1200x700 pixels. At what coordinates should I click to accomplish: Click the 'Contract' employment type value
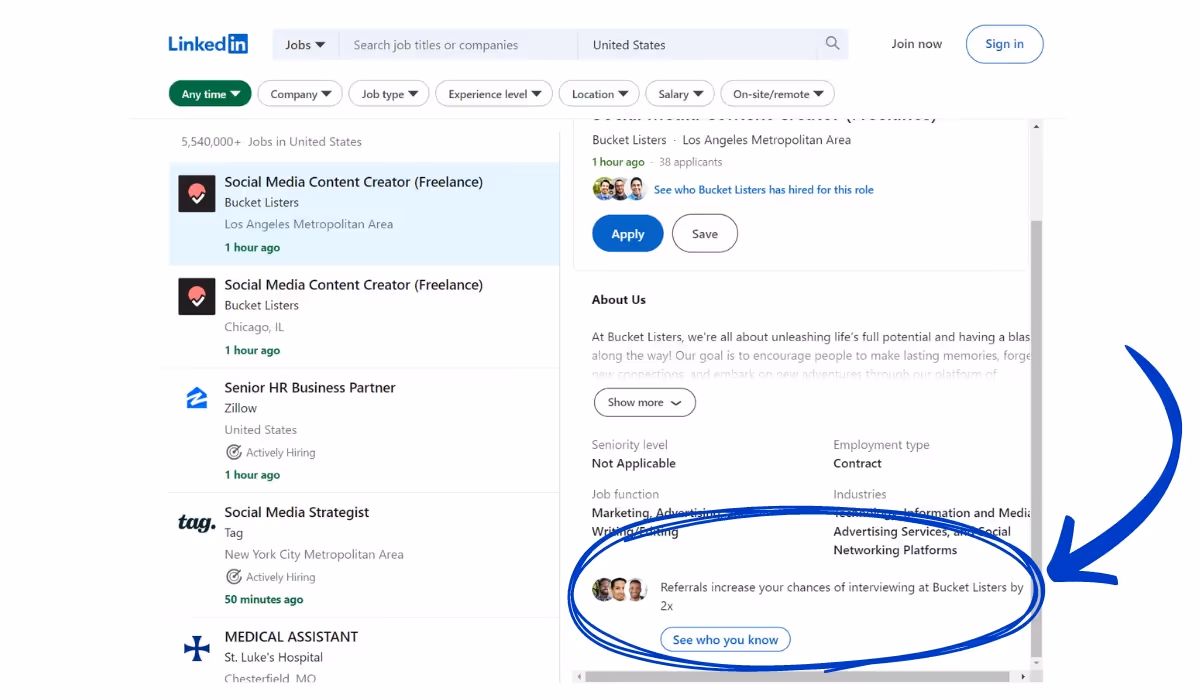[857, 464]
